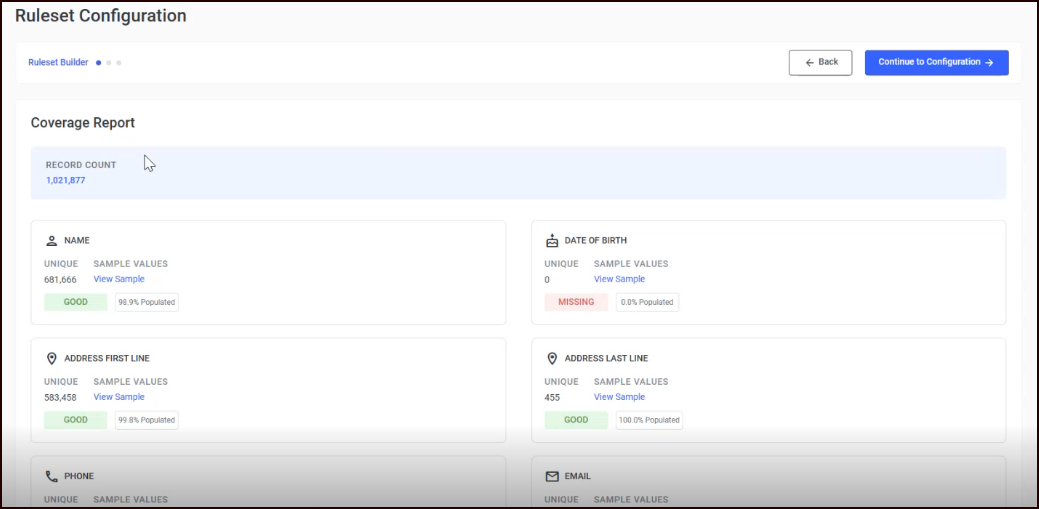Click the Ruleset Configuration page title
This screenshot has height=509, width=1039.
click(101, 16)
